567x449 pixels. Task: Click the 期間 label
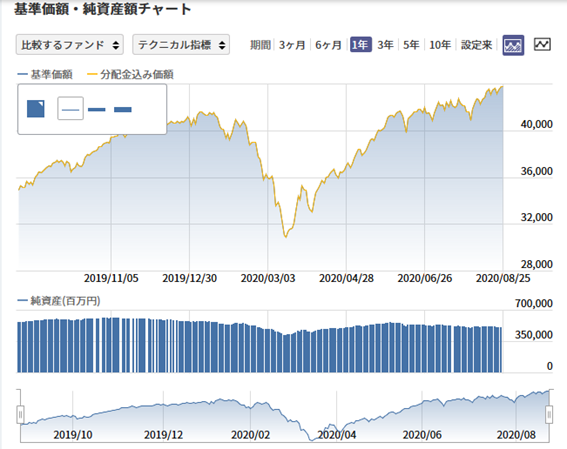click(x=260, y=45)
